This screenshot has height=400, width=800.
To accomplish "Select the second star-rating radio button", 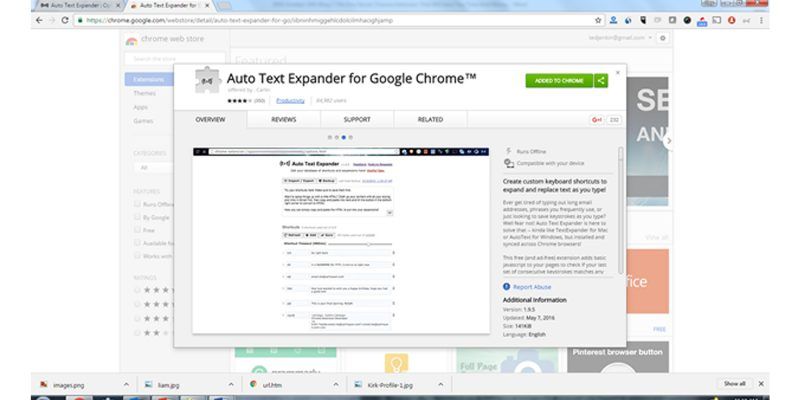I will (x=137, y=304).
